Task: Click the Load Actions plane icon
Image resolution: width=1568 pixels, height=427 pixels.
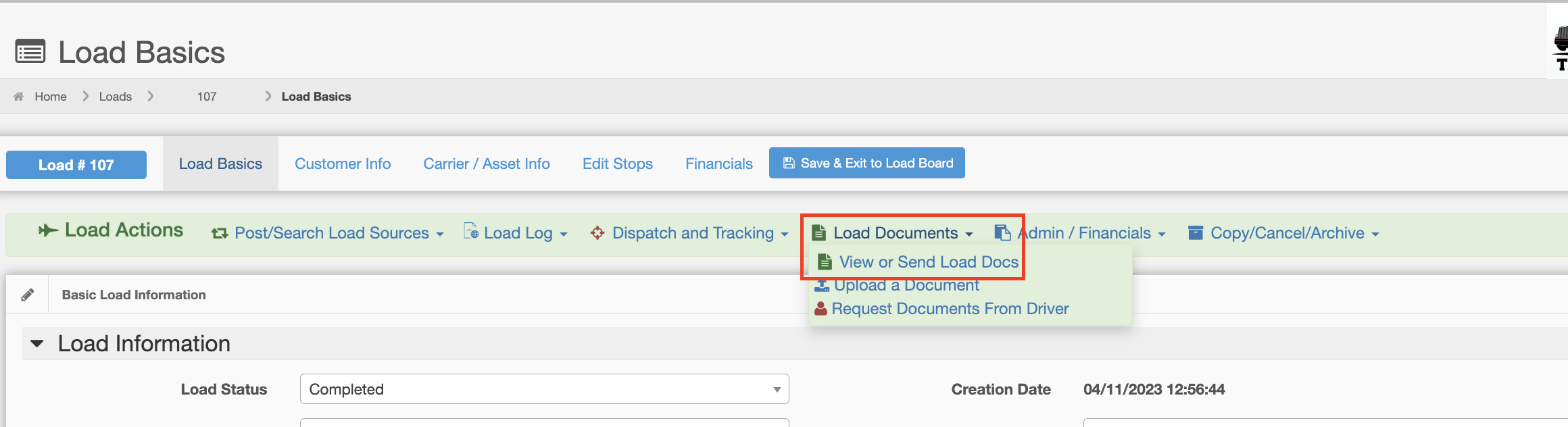Action: click(48, 230)
